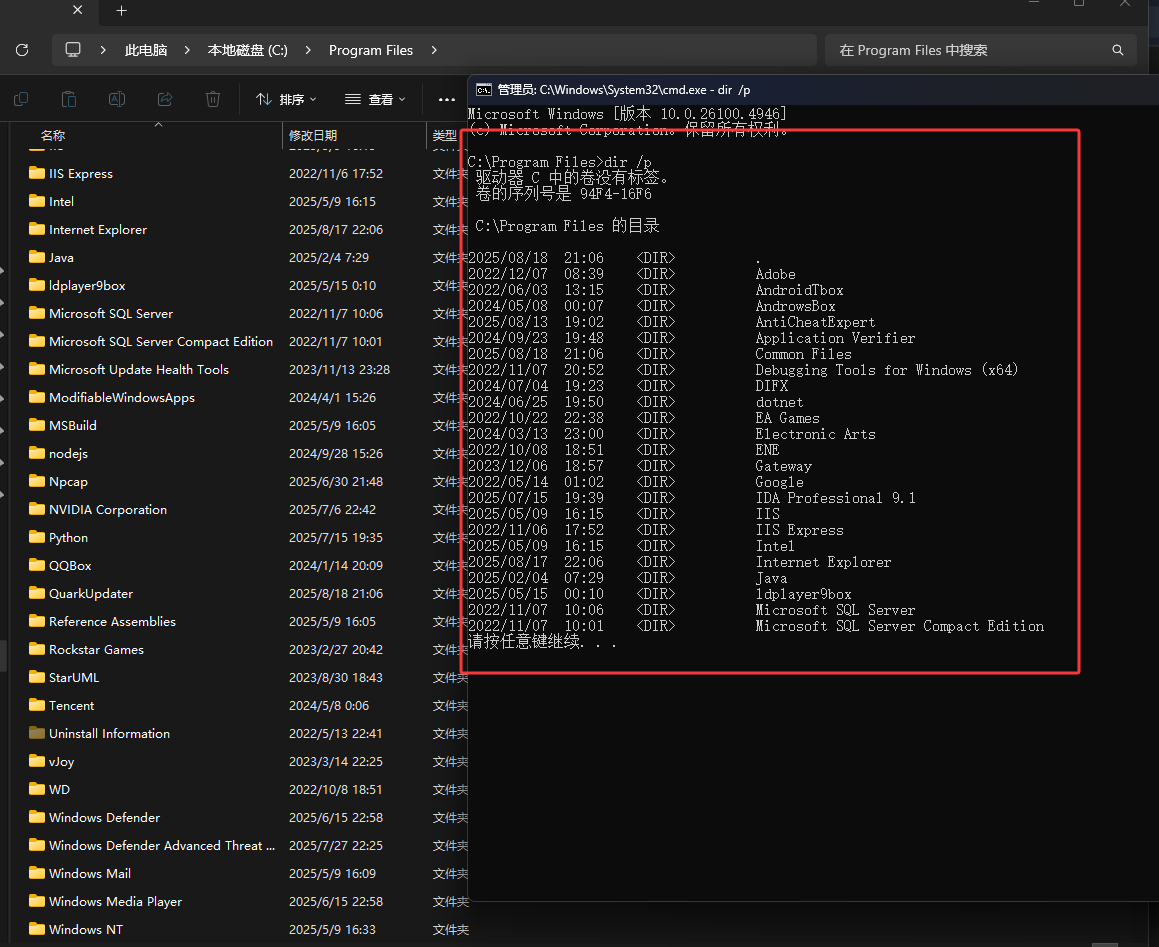Click 本地磁盘 (C:) breadcrumb
This screenshot has width=1159, height=947.
248,50
